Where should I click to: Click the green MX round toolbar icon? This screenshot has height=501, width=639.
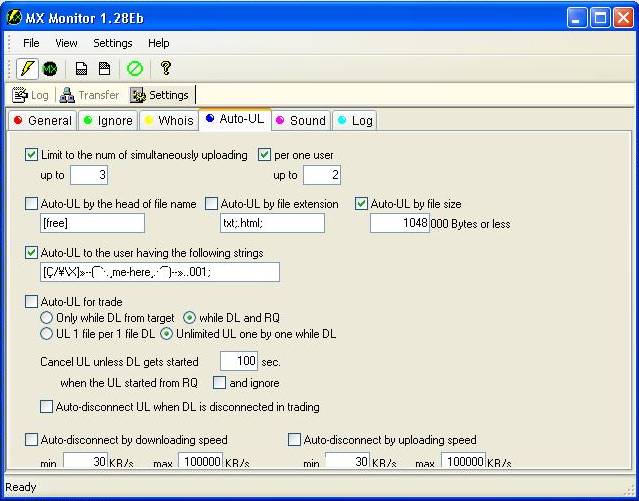50,69
